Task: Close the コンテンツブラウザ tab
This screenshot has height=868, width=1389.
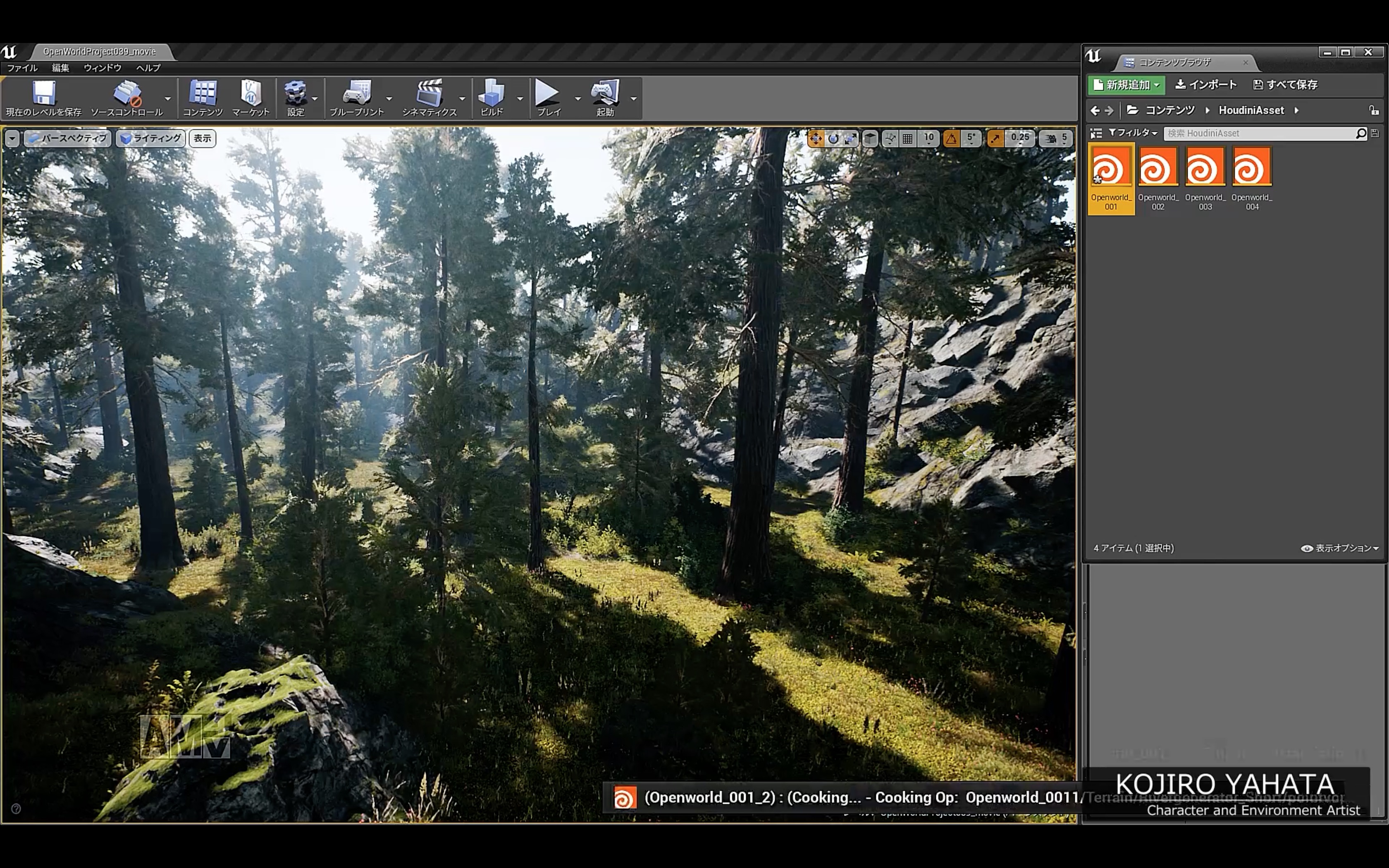Action: (x=1246, y=62)
